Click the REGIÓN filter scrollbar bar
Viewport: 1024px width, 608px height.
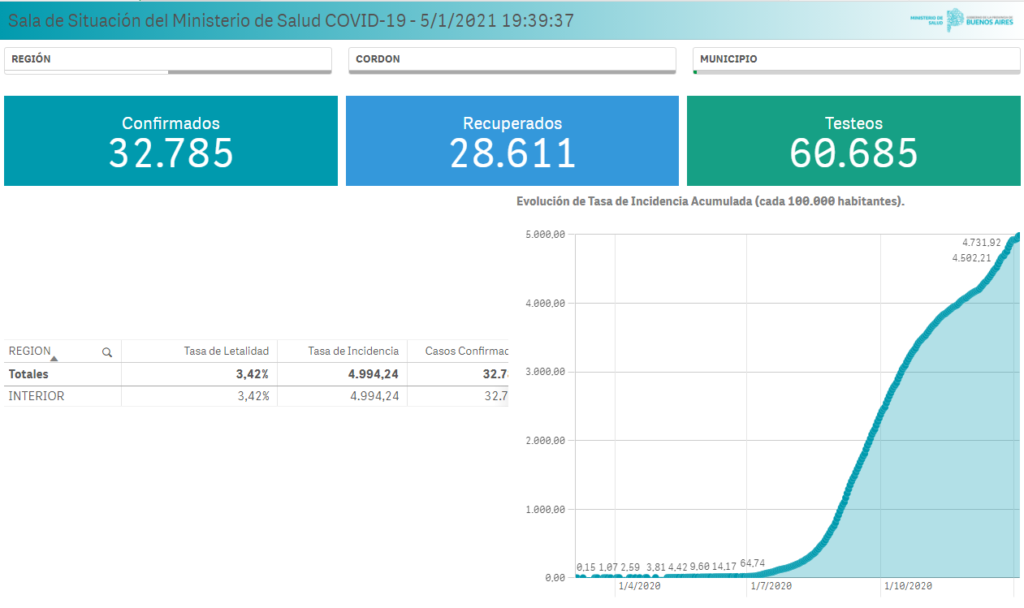[x=249, y=72]
